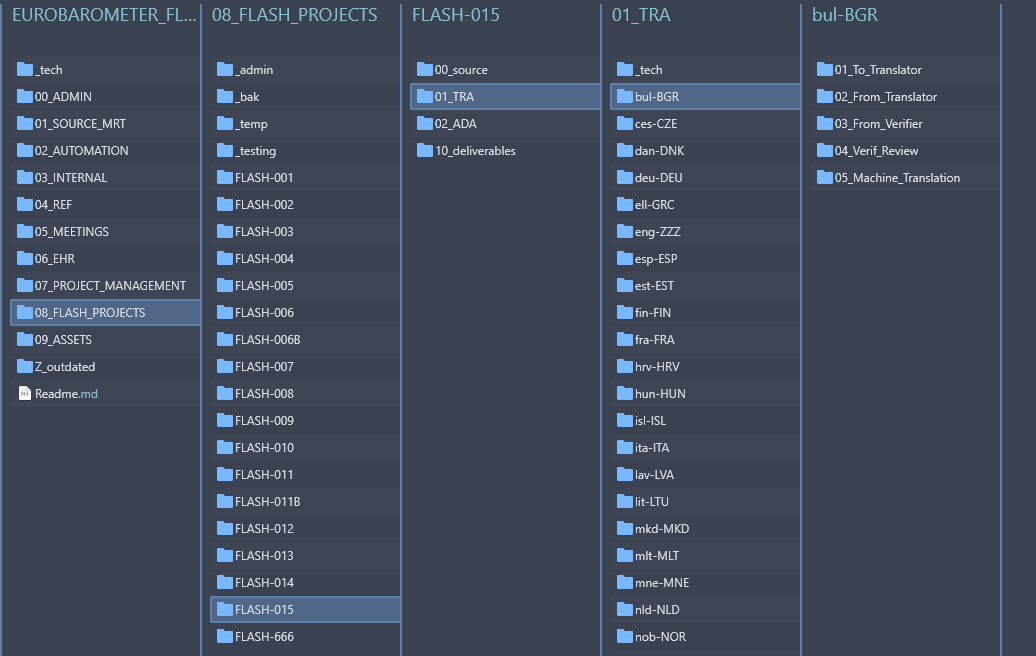Click the _bak folder icon
Image resolution: width=1036 pixels, height=656 pixels.
[x=225, y=96]
